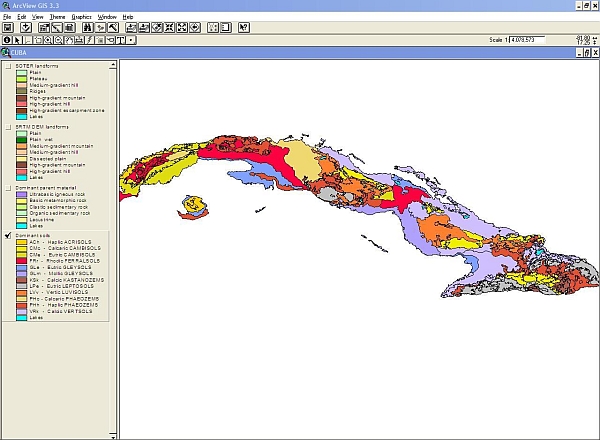Select the Identify tool

point(8,40)
